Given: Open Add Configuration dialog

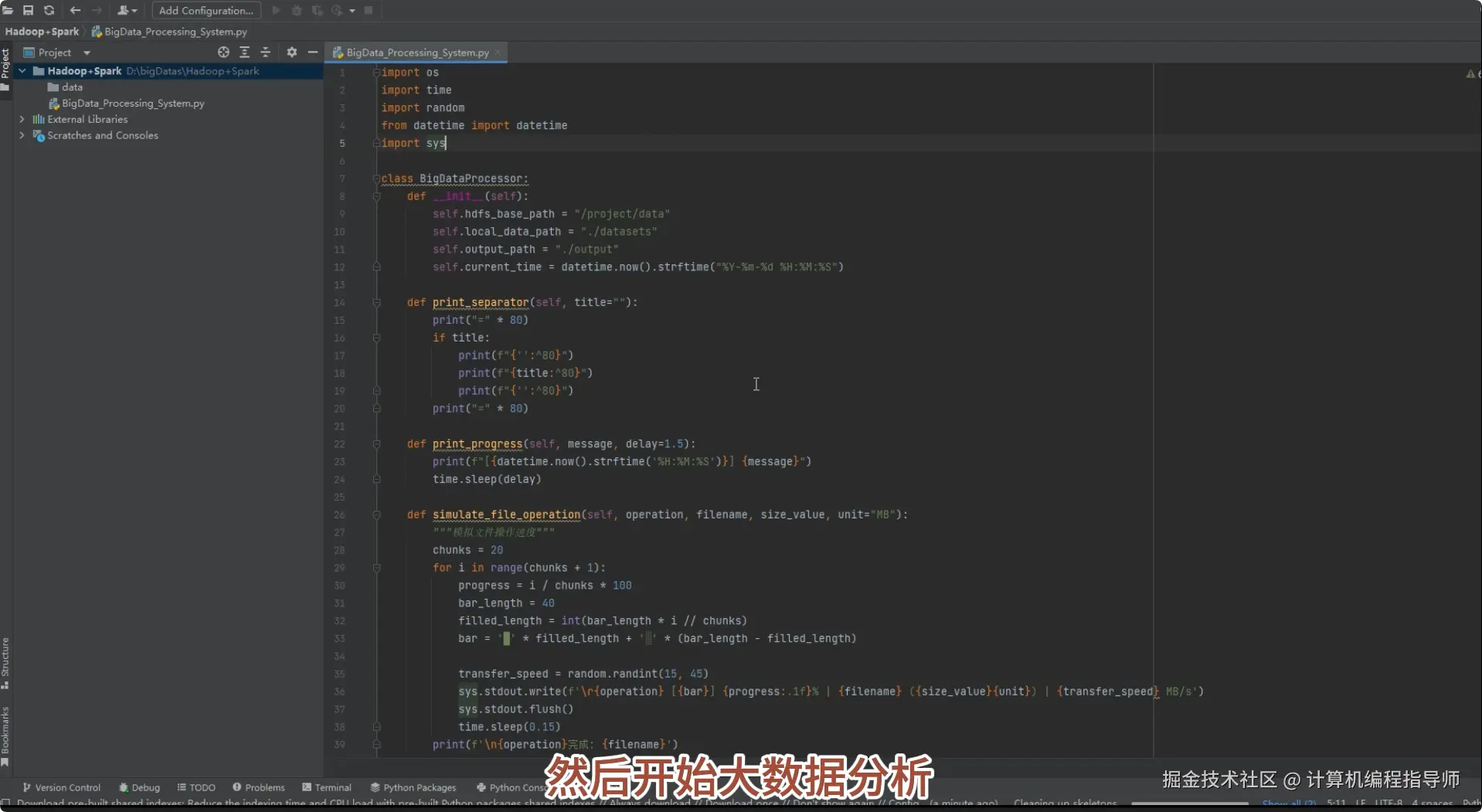Looking at the screenshot, I should (x=206, y=10).
